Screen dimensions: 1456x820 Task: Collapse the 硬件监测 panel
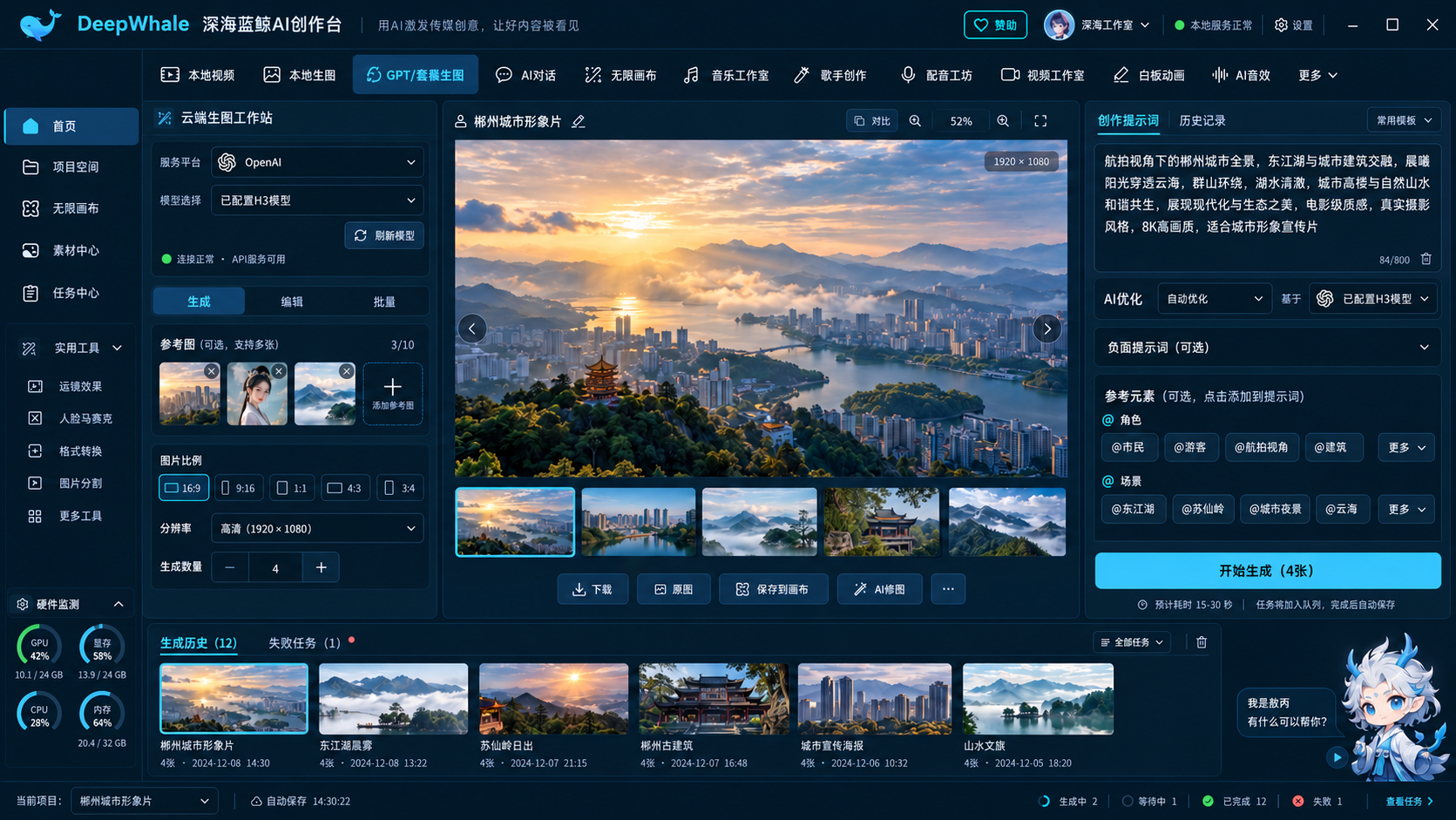click(x=119, y=604)
